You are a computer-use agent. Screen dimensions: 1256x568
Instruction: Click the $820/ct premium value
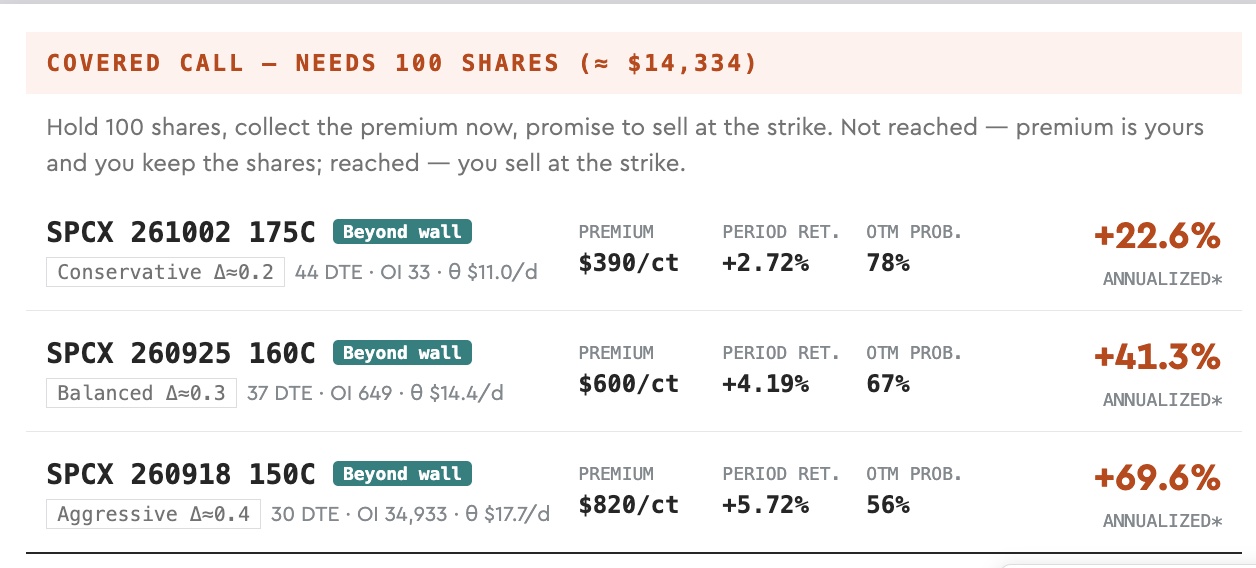click(628, 505)
